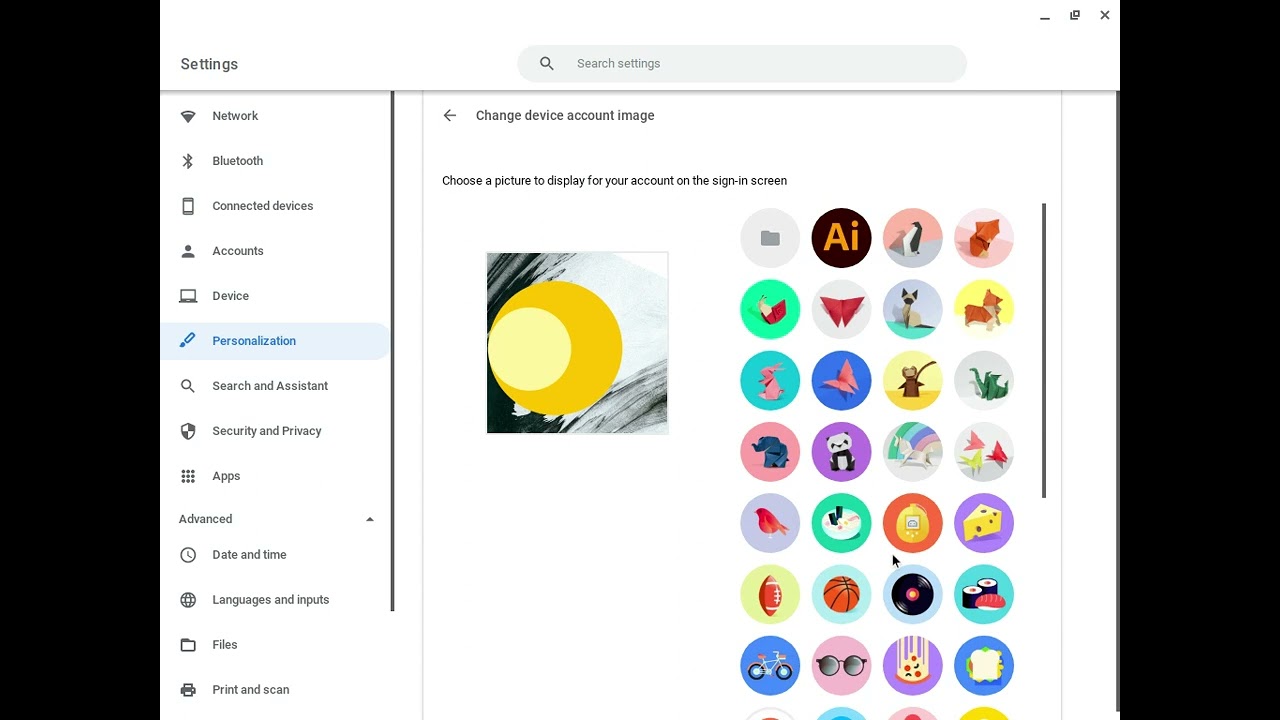Select the Adobe Illustrator Ai avatar
The height and width of the screenshot is (720, 1280).
pos(841,238)
